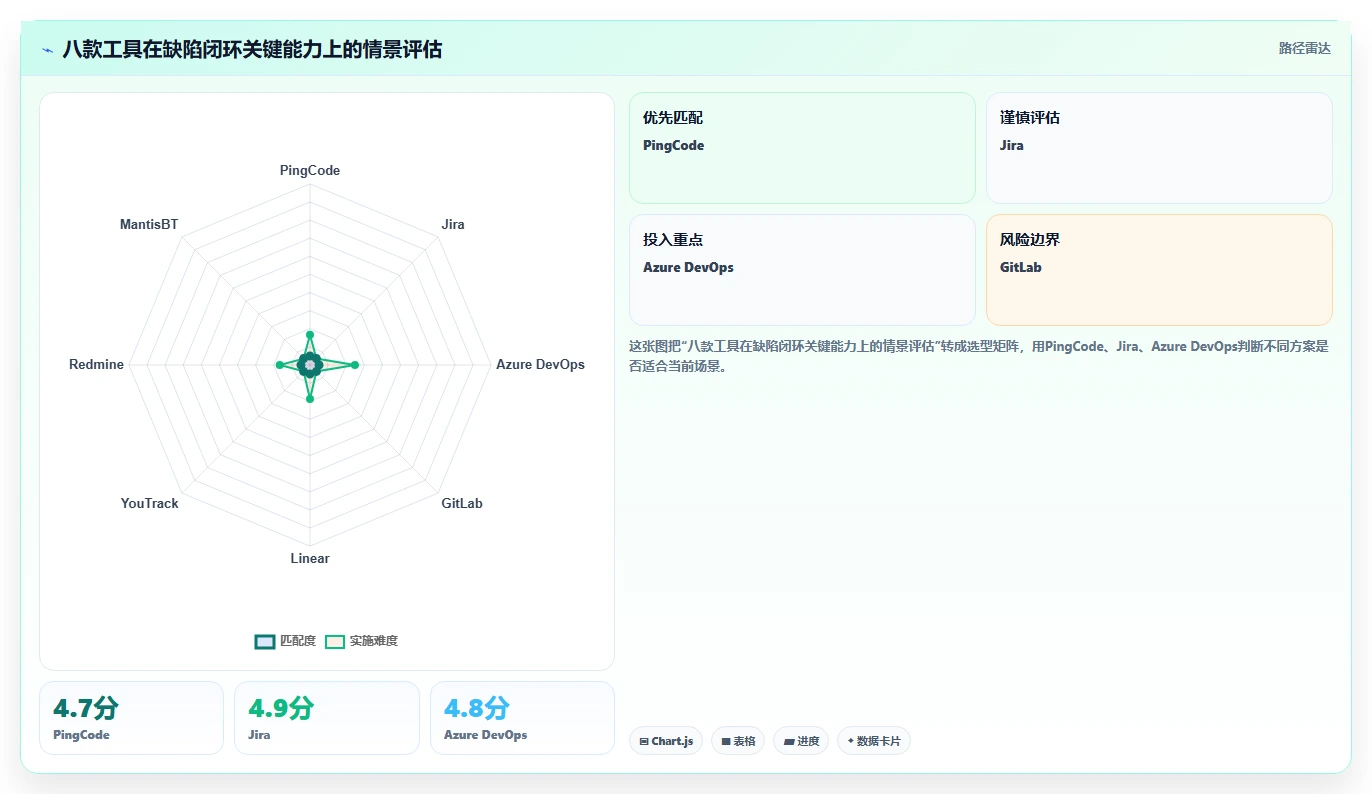Click the Azure DevOps radar axis label
The width and height of the screenshot is (1372, 794).
click(x=540, y=365)
